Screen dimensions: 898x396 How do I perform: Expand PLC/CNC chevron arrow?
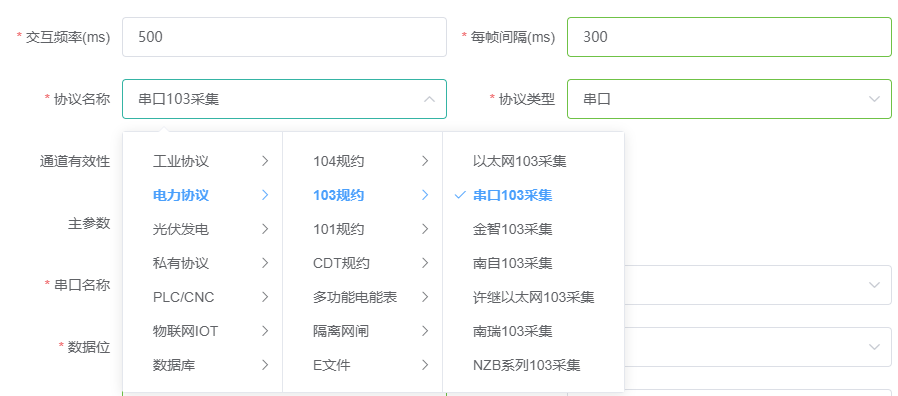265,297
